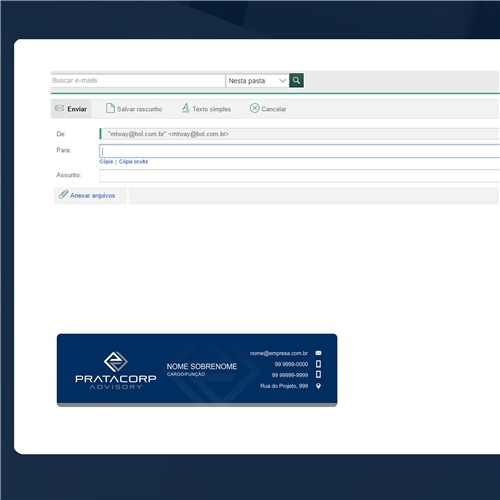500x500 pixels.
Task: Click the envelope icon beside Enviar
Action: [x=59, y=108]
